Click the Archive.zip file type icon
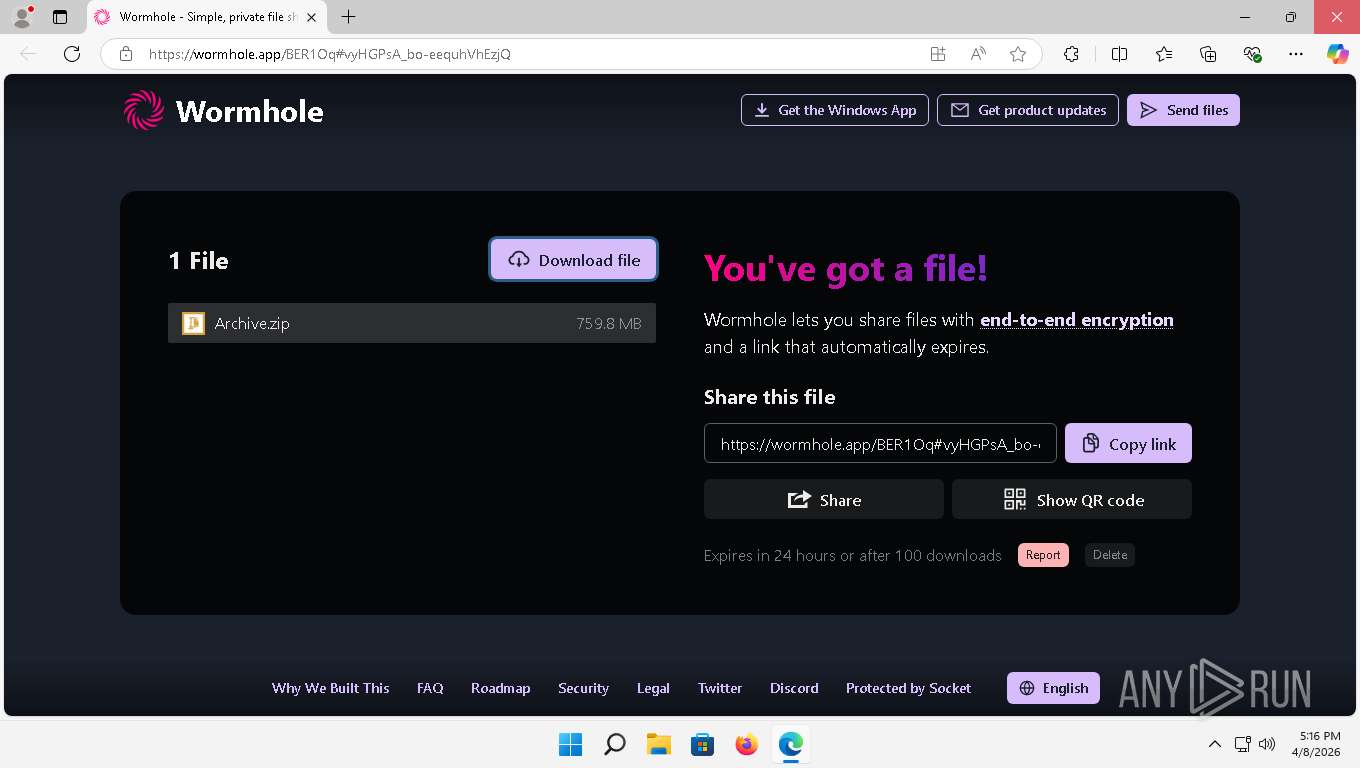Viewport: 1360px width, 768px height. (193, 323)
